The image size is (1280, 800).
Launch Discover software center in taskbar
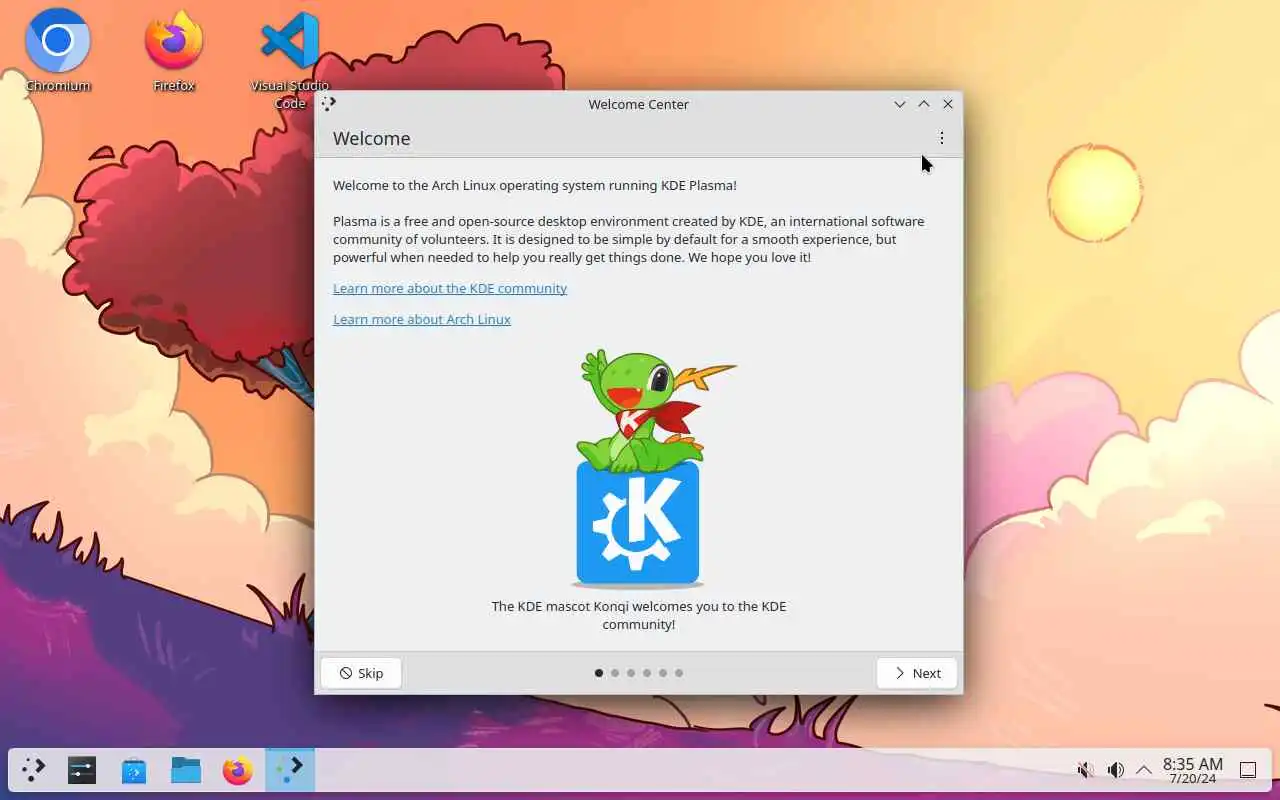pyautogui.click(x=134, y=770)
